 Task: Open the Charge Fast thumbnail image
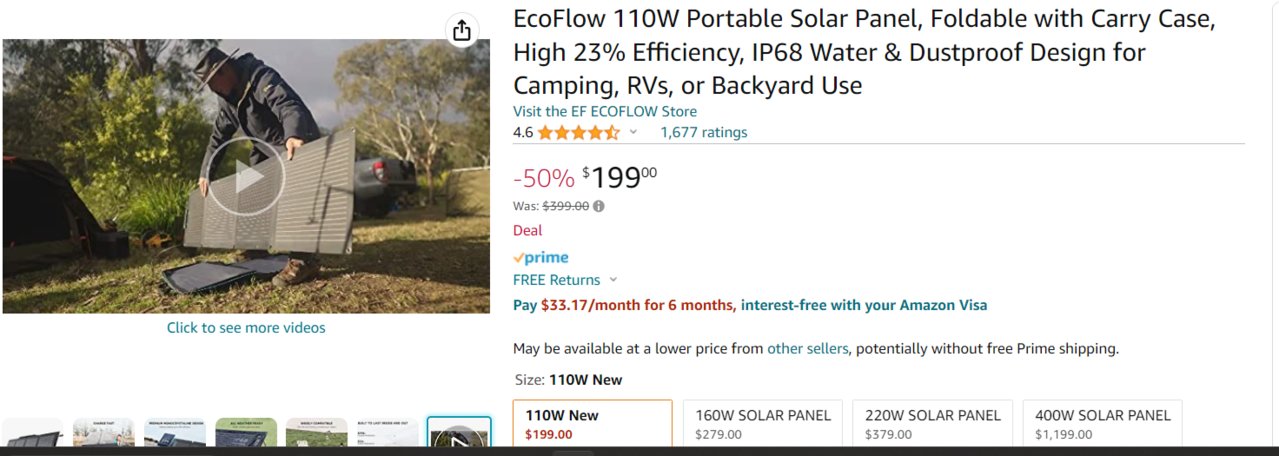pos(103,432)
